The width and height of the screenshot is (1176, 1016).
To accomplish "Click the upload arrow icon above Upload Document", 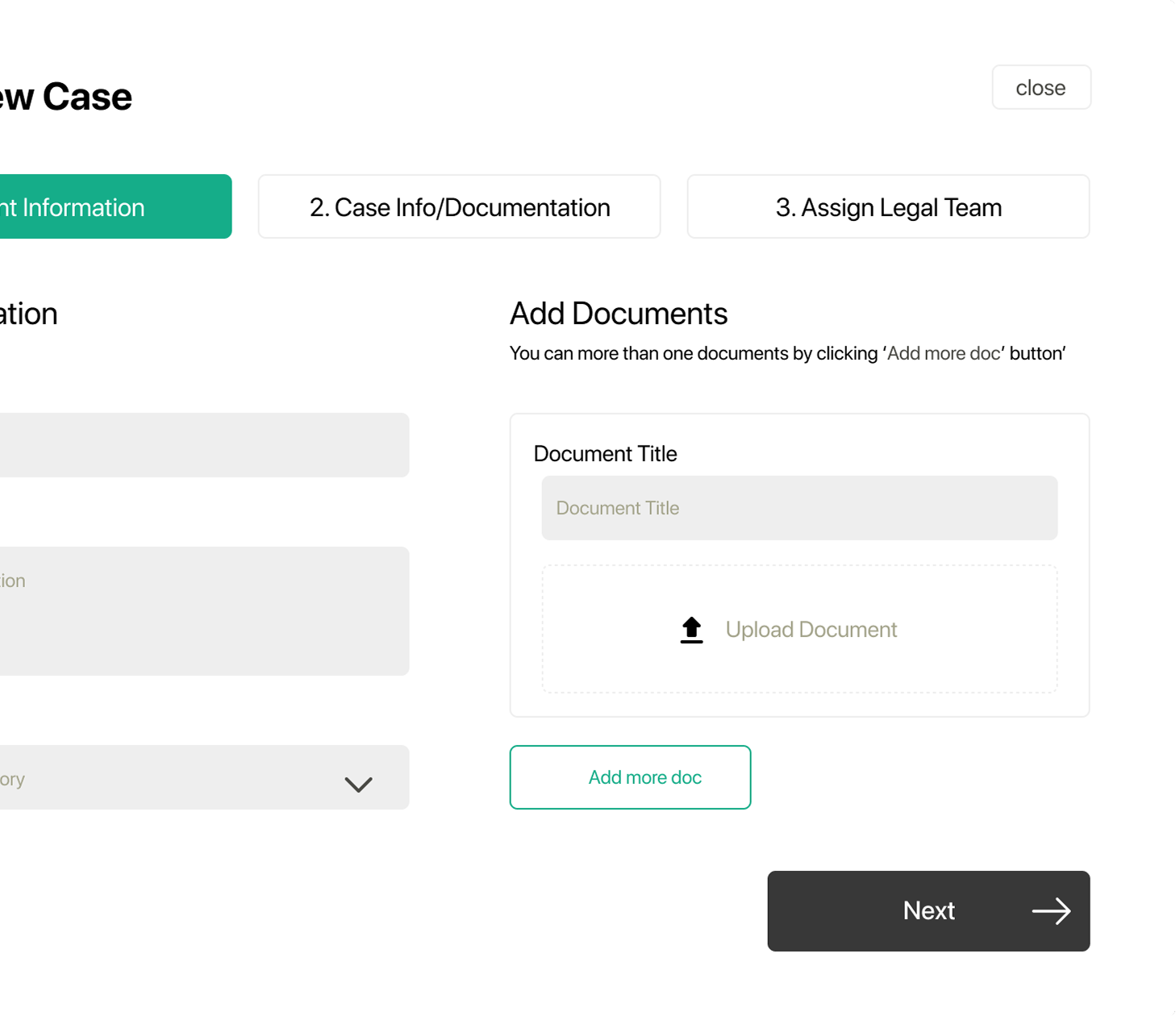I will (690, 629).
